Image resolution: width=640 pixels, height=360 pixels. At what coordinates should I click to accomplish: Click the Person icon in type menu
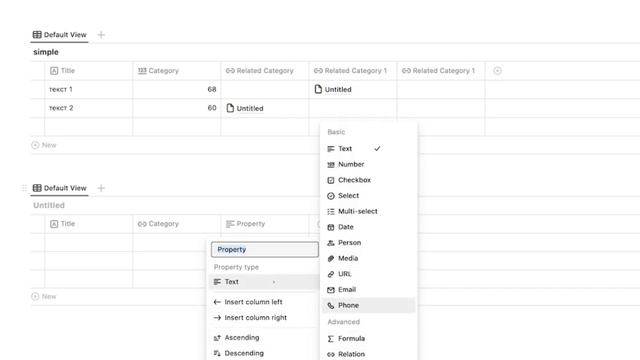tap(331, 243)
